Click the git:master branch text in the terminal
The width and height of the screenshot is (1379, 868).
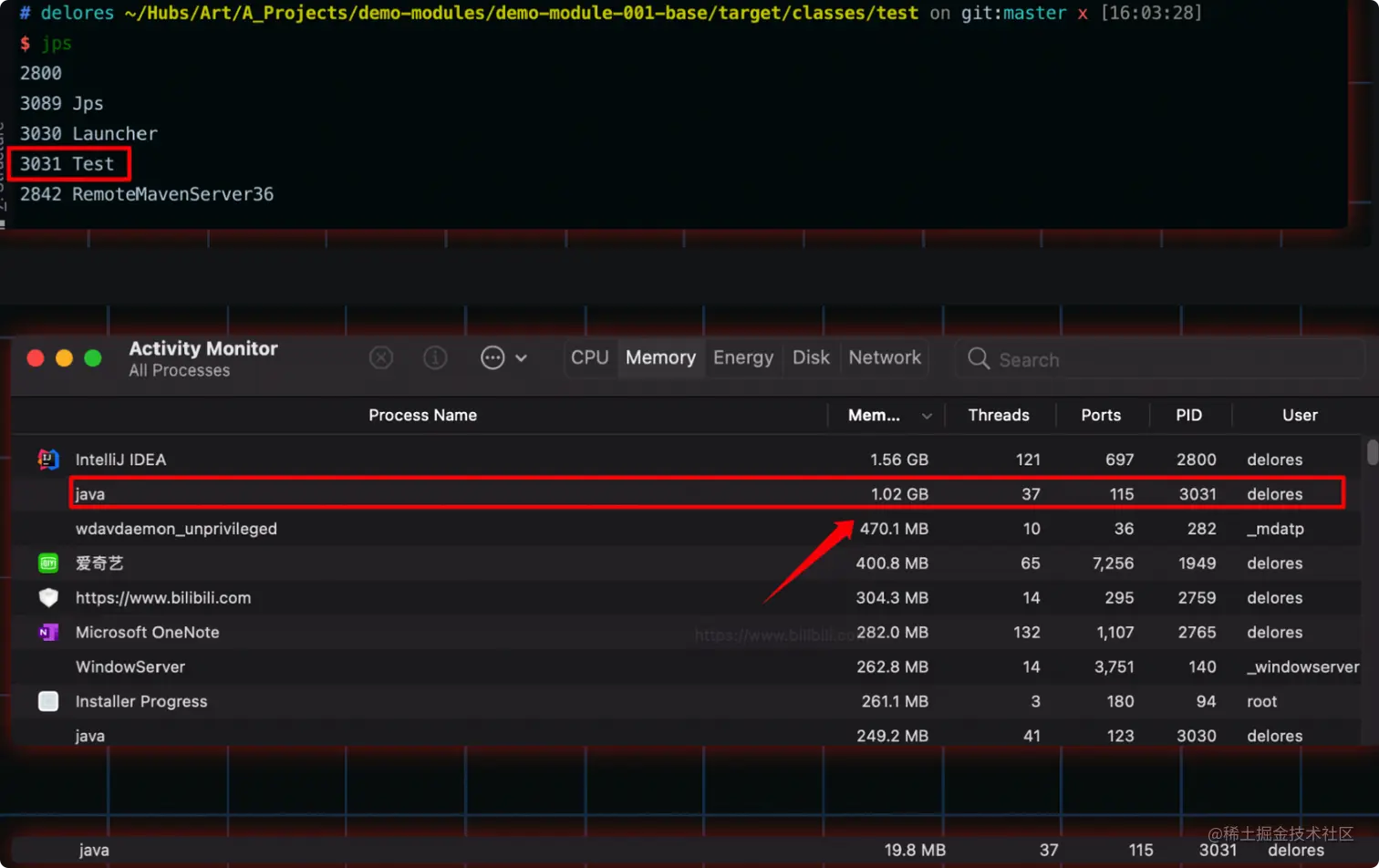[1014, 13]
